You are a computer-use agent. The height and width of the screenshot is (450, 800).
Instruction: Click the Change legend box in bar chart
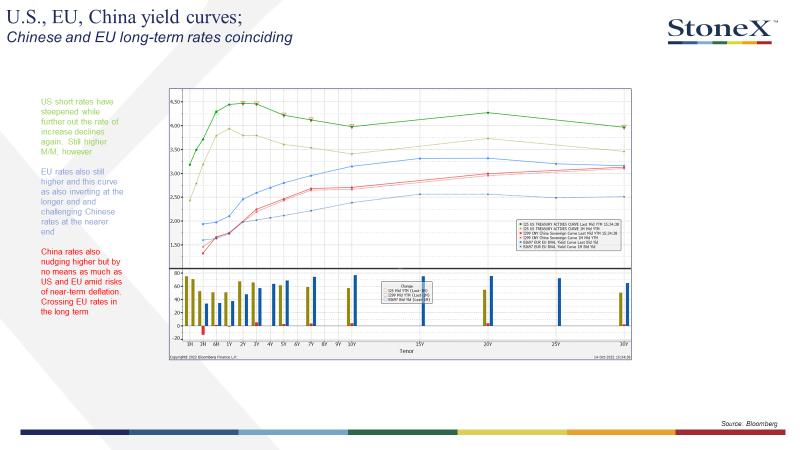coord(407,293)
